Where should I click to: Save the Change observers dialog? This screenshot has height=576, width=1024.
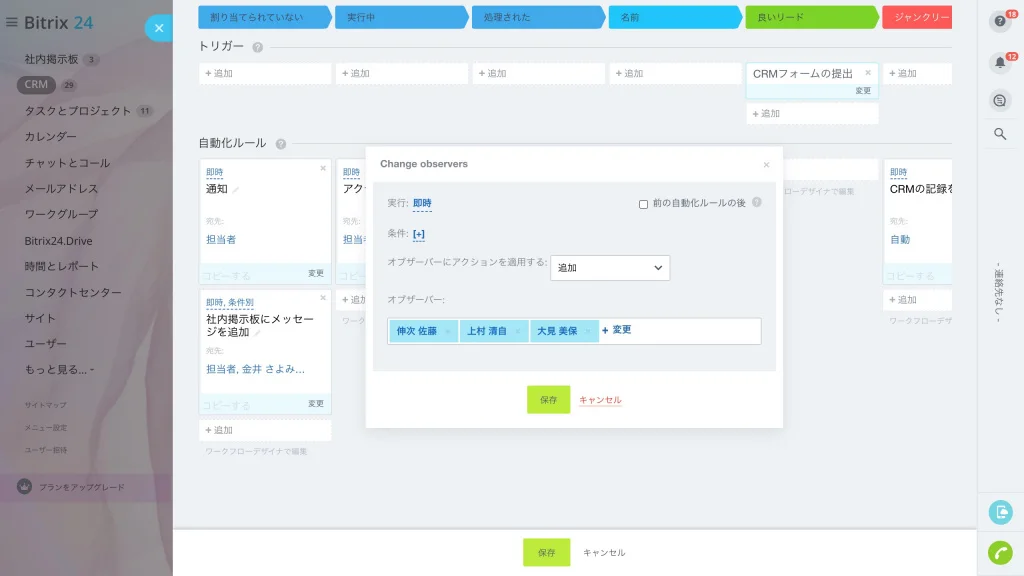tap(549, 400)
